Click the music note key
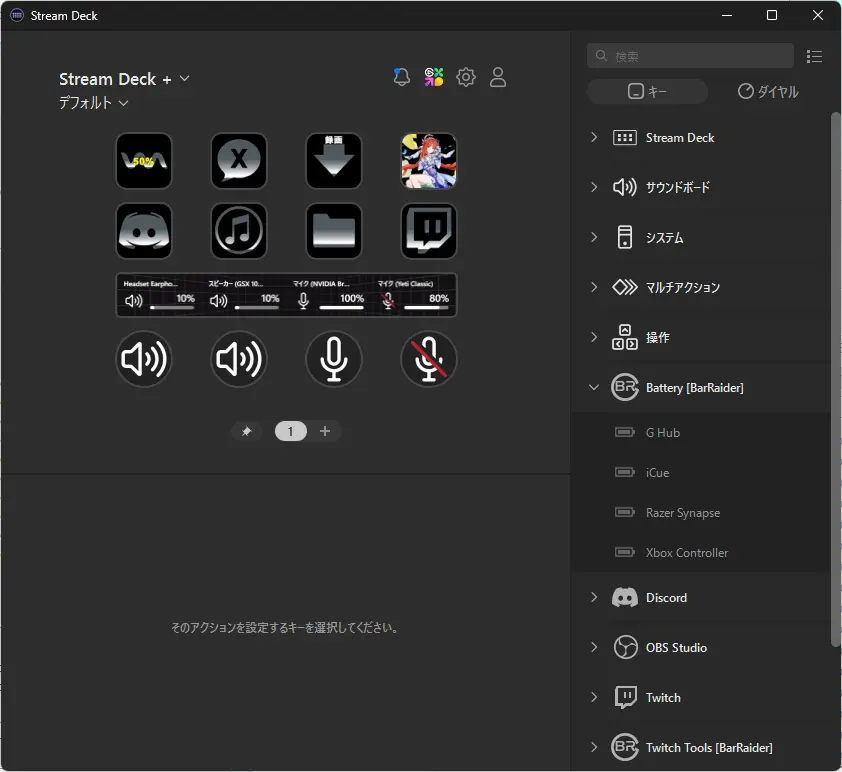 pyautogui.click(x=239, y=231)
